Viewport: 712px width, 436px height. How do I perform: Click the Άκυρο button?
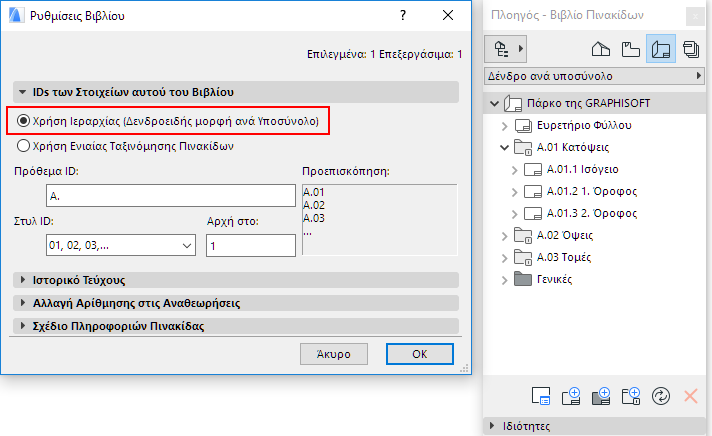(x=334, y=354)
